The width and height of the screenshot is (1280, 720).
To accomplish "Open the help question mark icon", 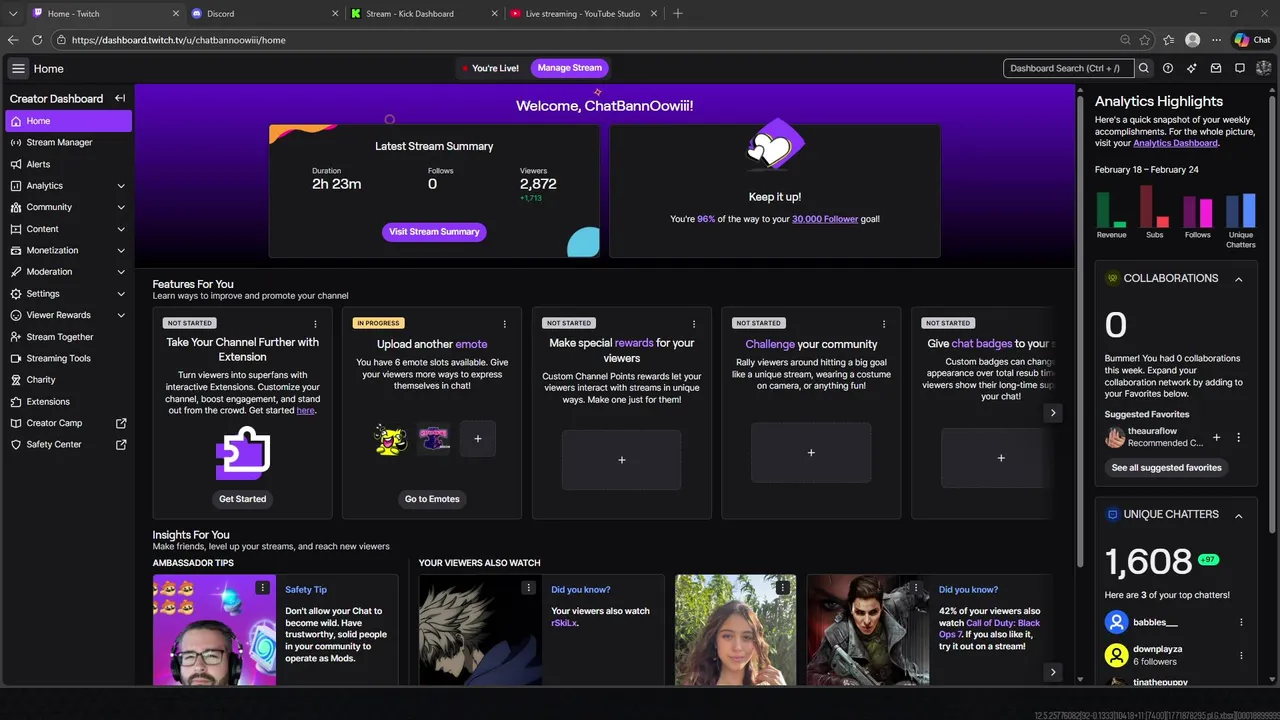I will [x=1168, y=68].
